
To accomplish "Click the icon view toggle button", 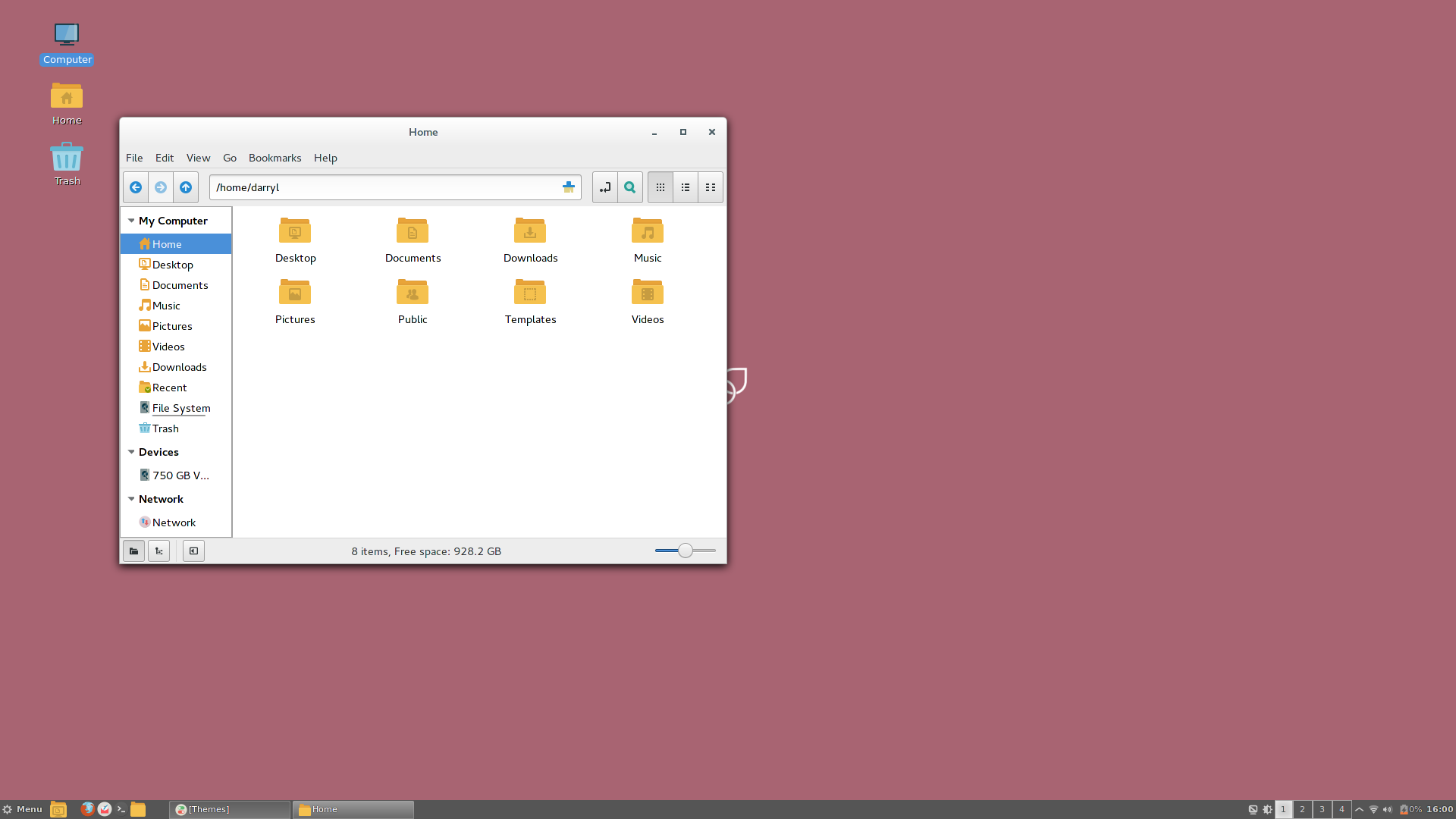I will (660, 187).
